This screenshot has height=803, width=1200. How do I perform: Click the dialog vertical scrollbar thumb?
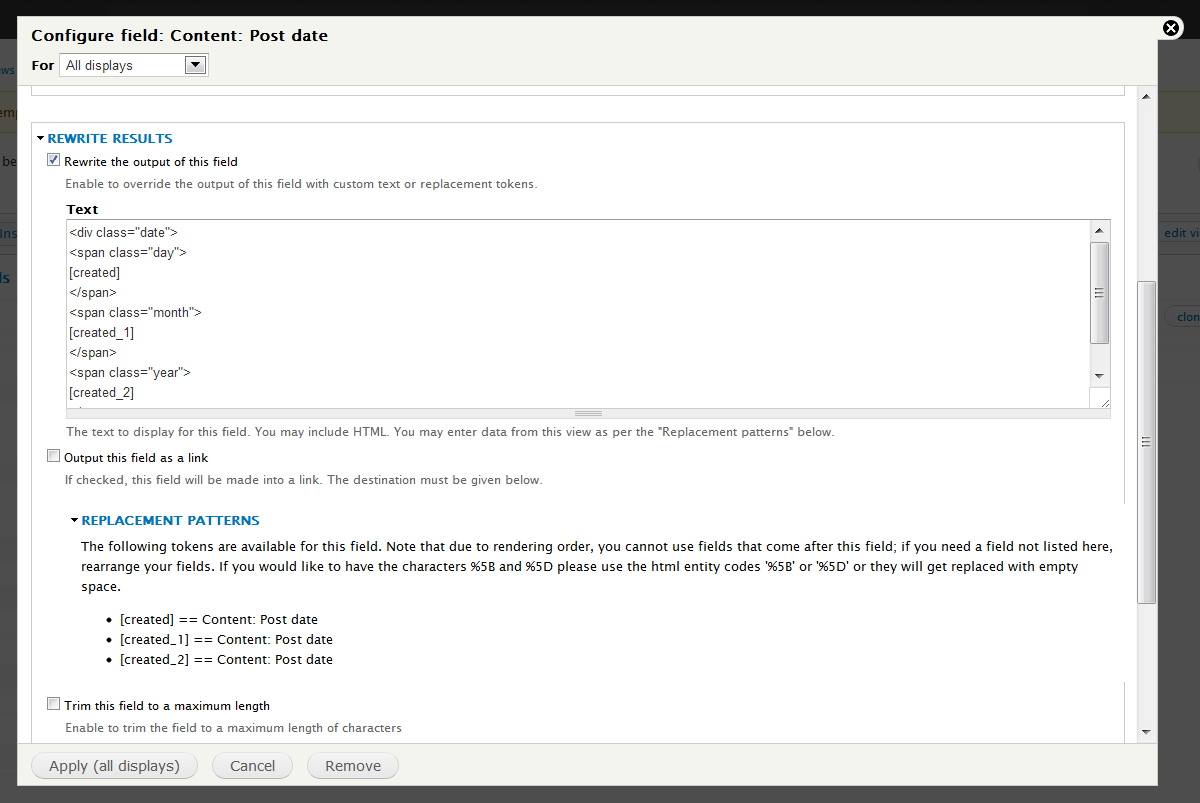point(1147,442)
